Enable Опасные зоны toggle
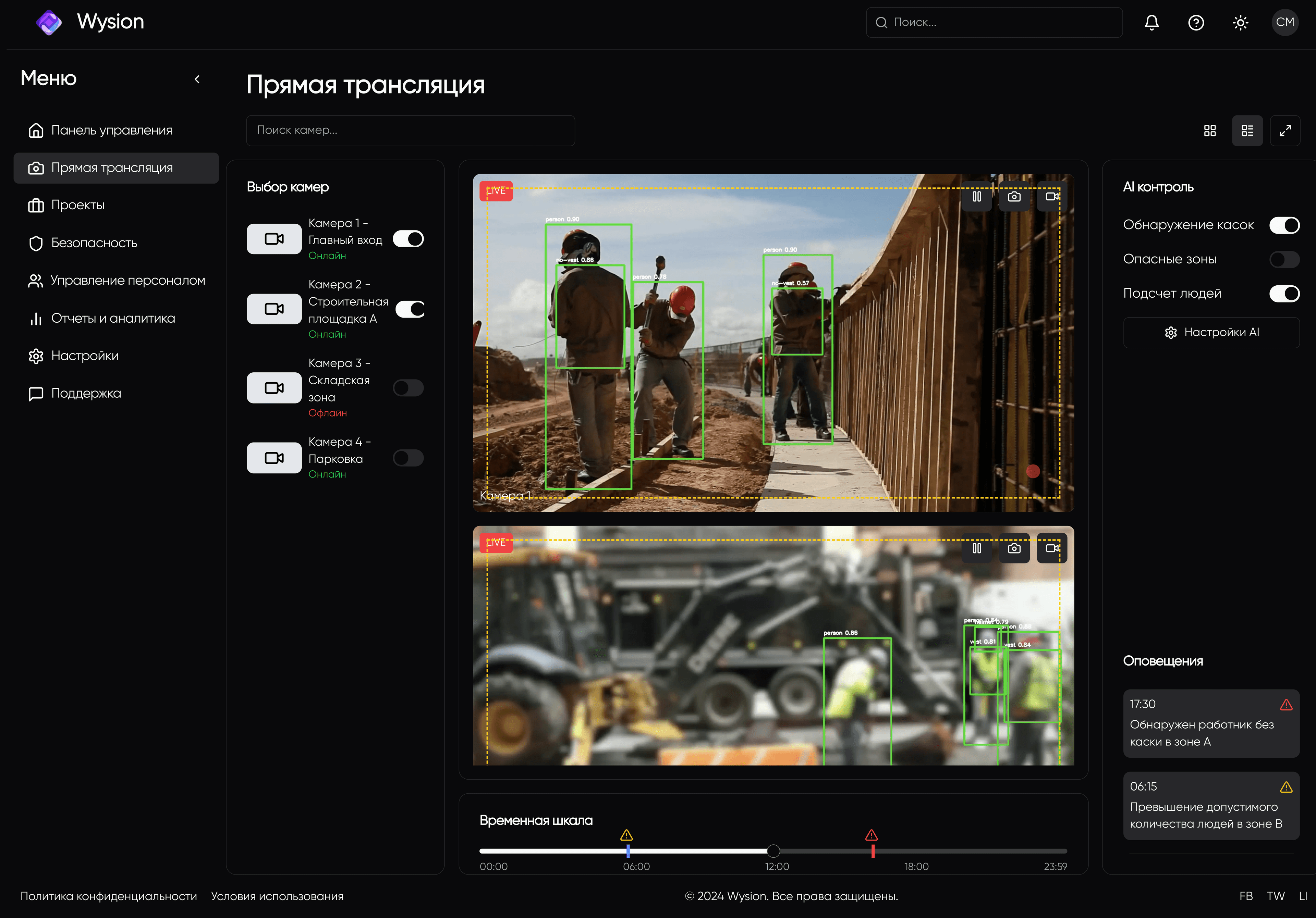Screen dimensions: 1316x918 pos(1284,259)
